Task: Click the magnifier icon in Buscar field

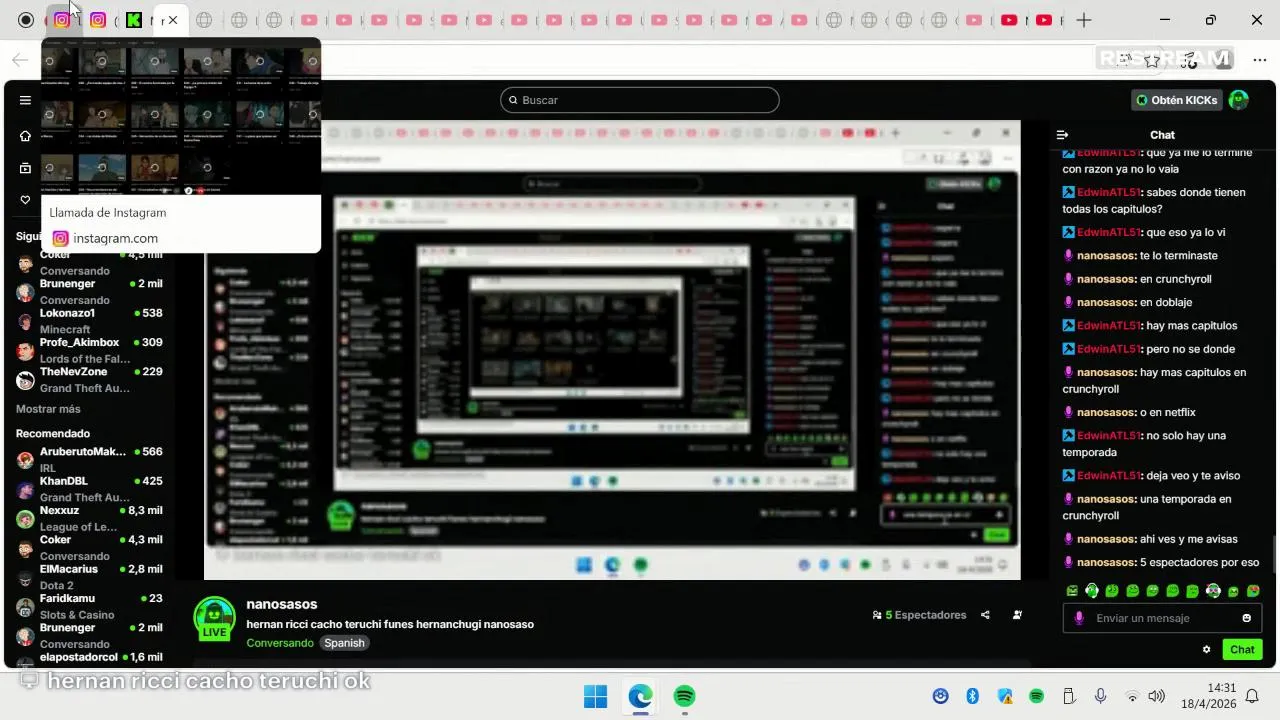Action: pos(513,100)
